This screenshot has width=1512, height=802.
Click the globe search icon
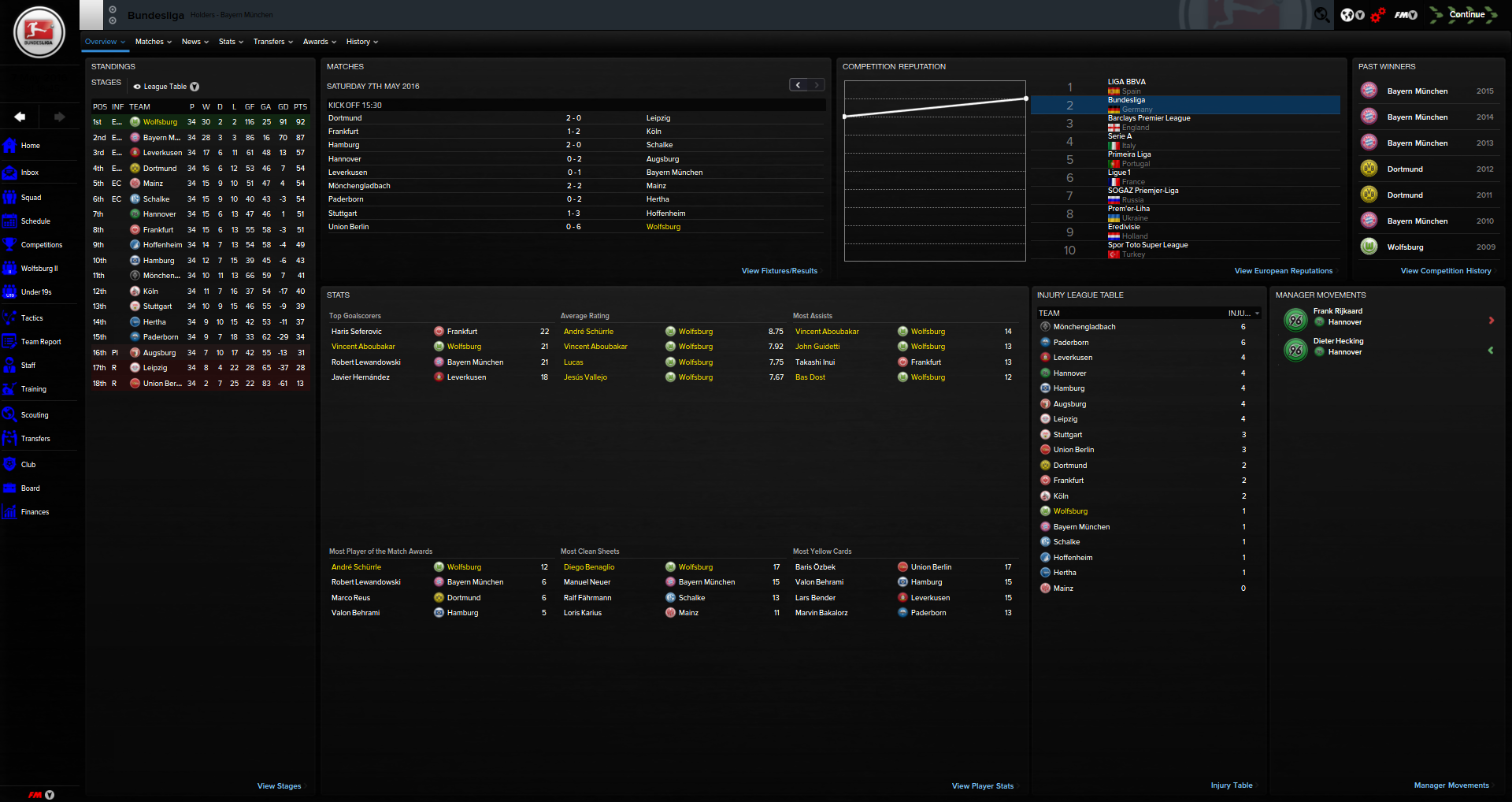point(1322,14)
